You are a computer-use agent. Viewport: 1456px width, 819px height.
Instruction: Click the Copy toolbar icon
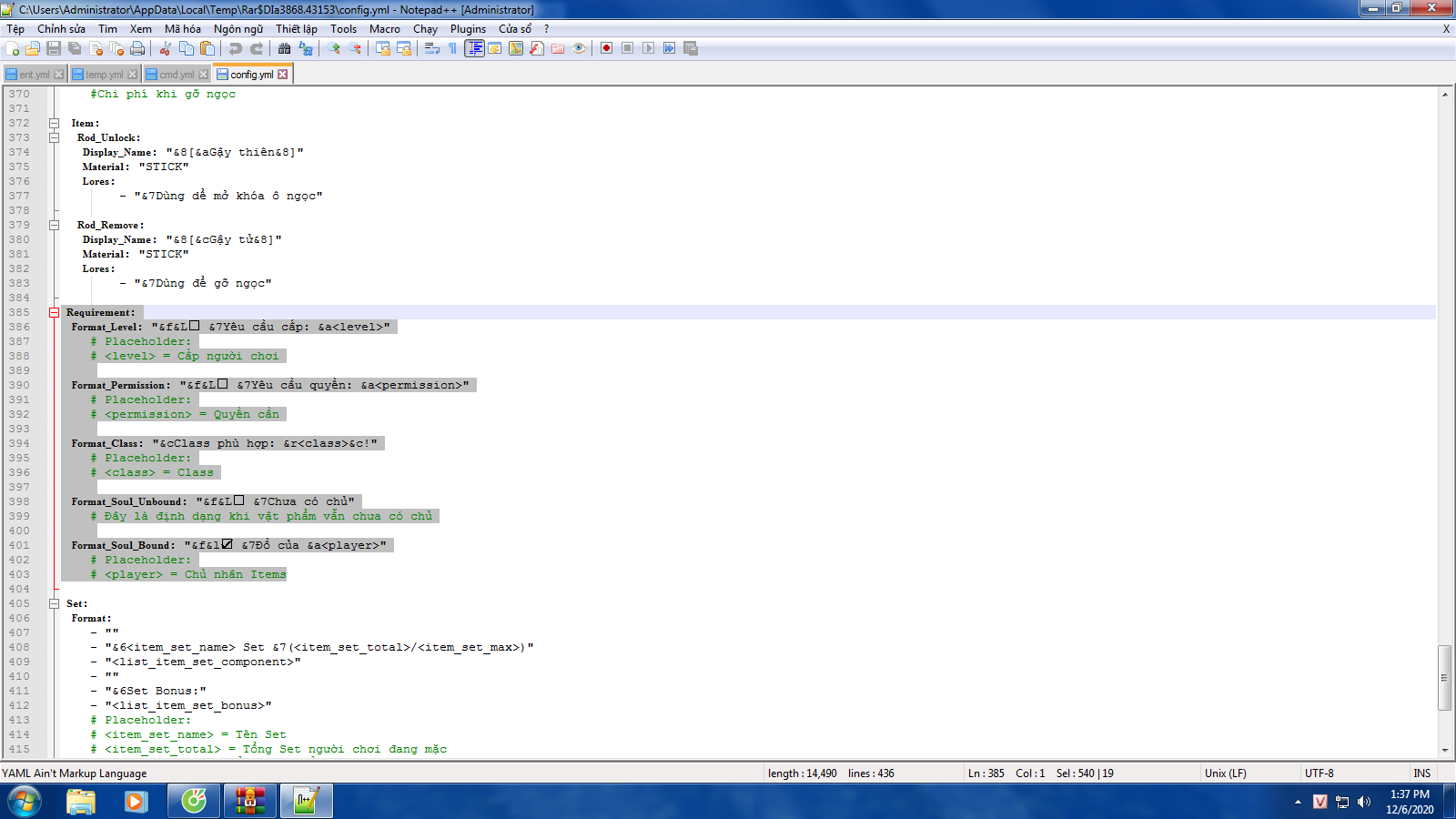tap(187, 48)
